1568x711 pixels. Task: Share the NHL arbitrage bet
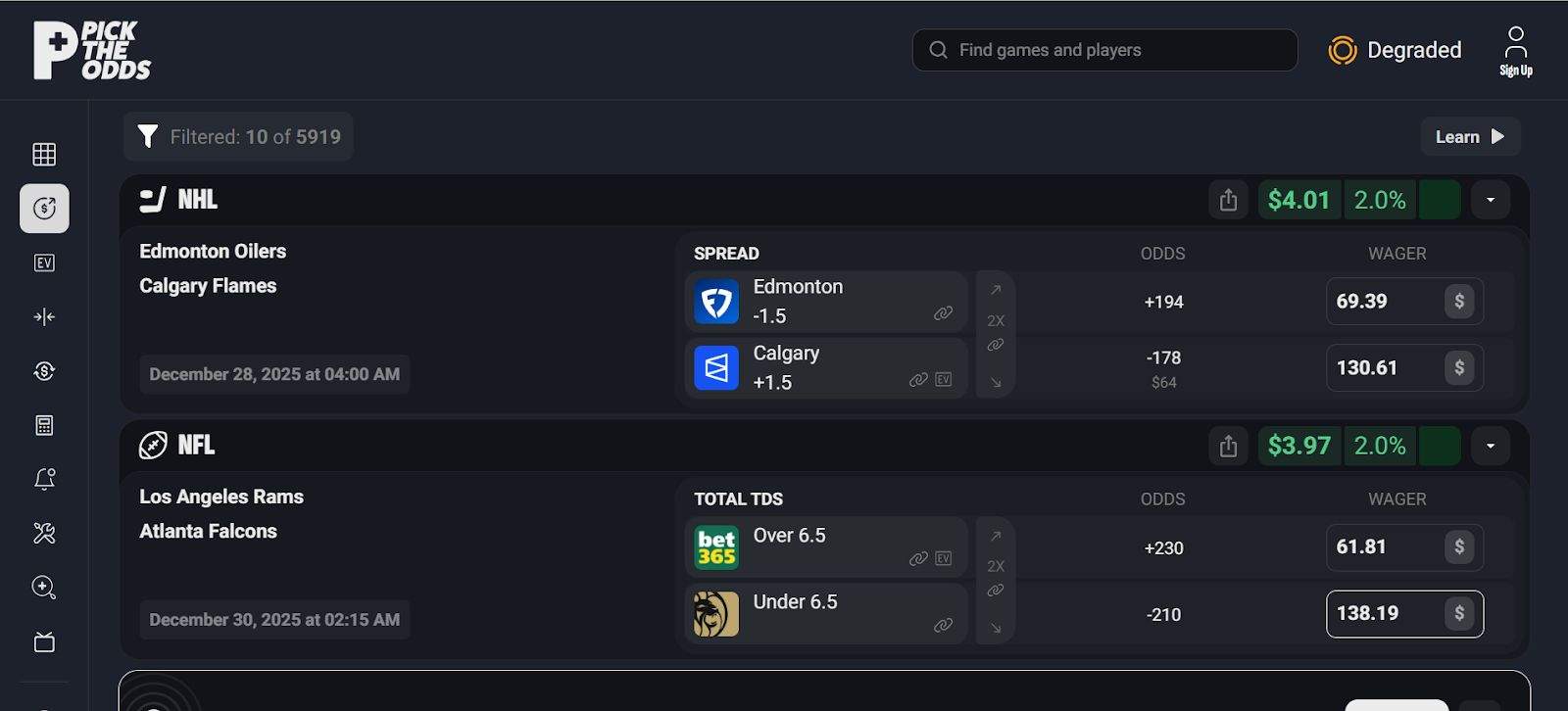(1228, 200)
